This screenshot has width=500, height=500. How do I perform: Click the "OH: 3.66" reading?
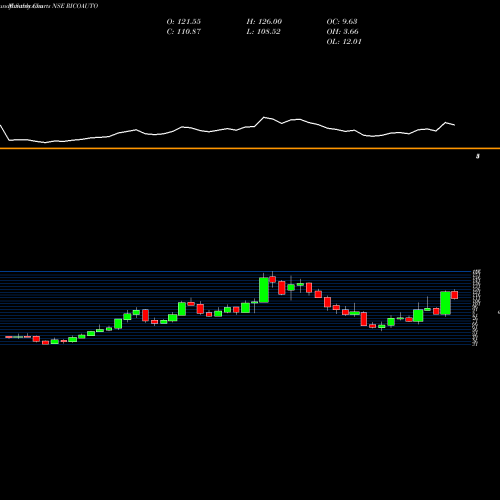click(343, 32)
